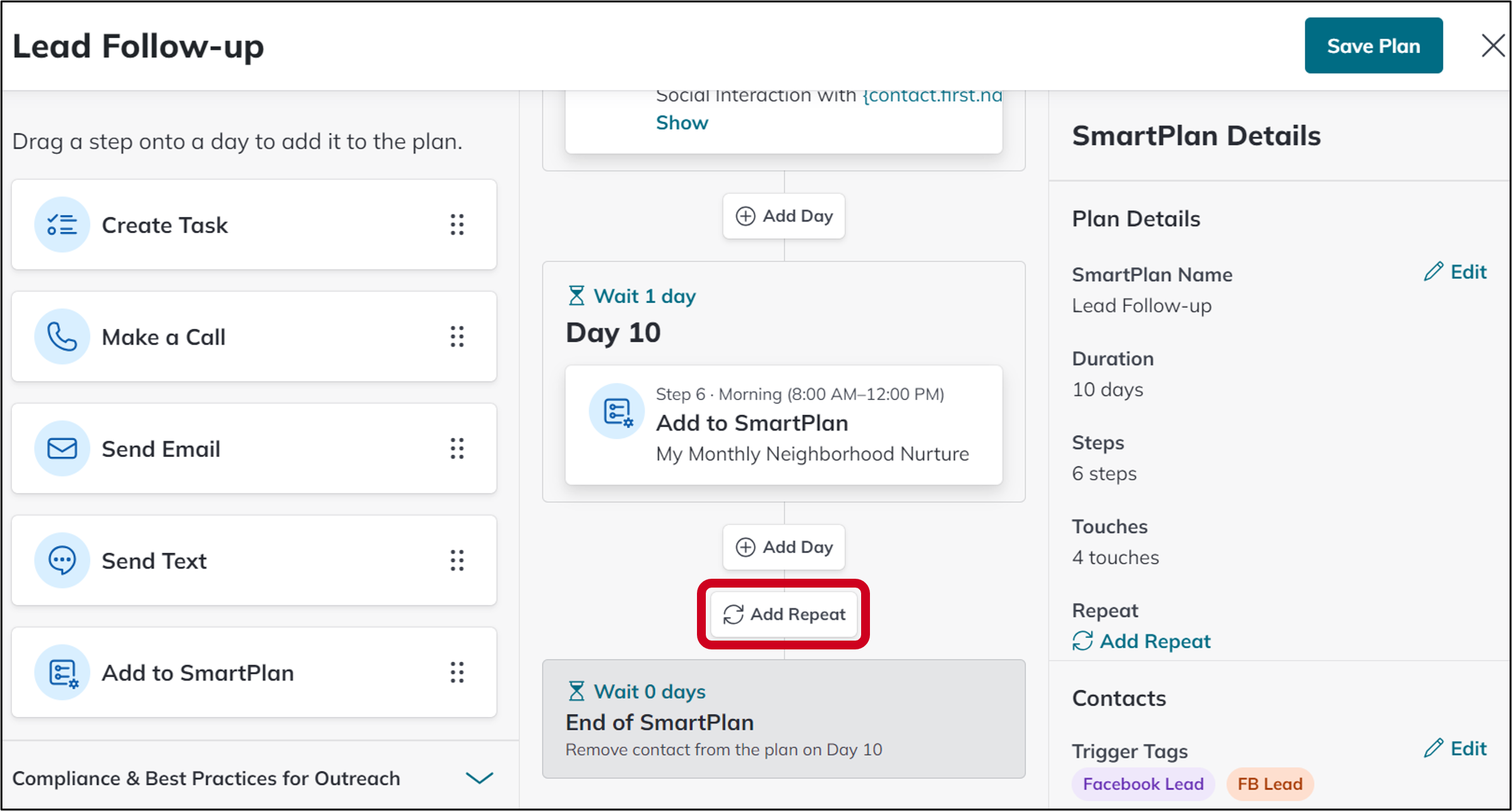
Task: Click Add Day below Day 10
Action: coord(783,547)
